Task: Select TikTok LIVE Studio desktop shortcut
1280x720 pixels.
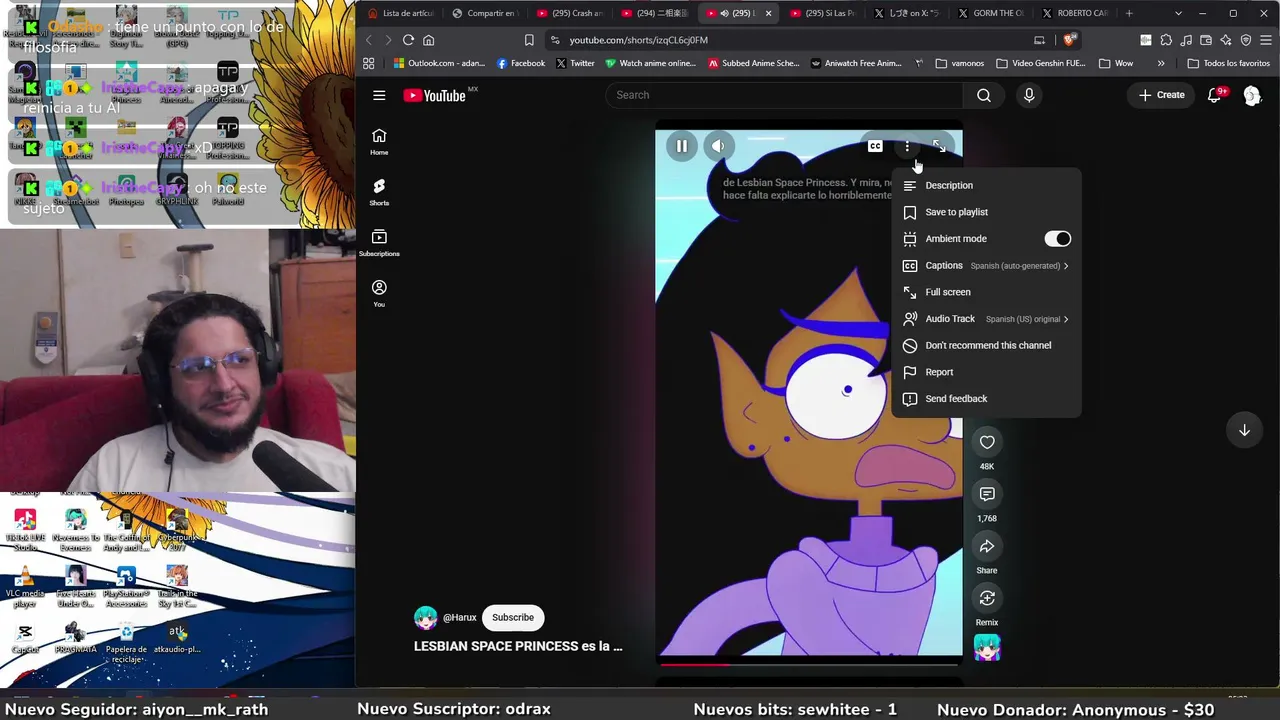Action: (25, 530)
